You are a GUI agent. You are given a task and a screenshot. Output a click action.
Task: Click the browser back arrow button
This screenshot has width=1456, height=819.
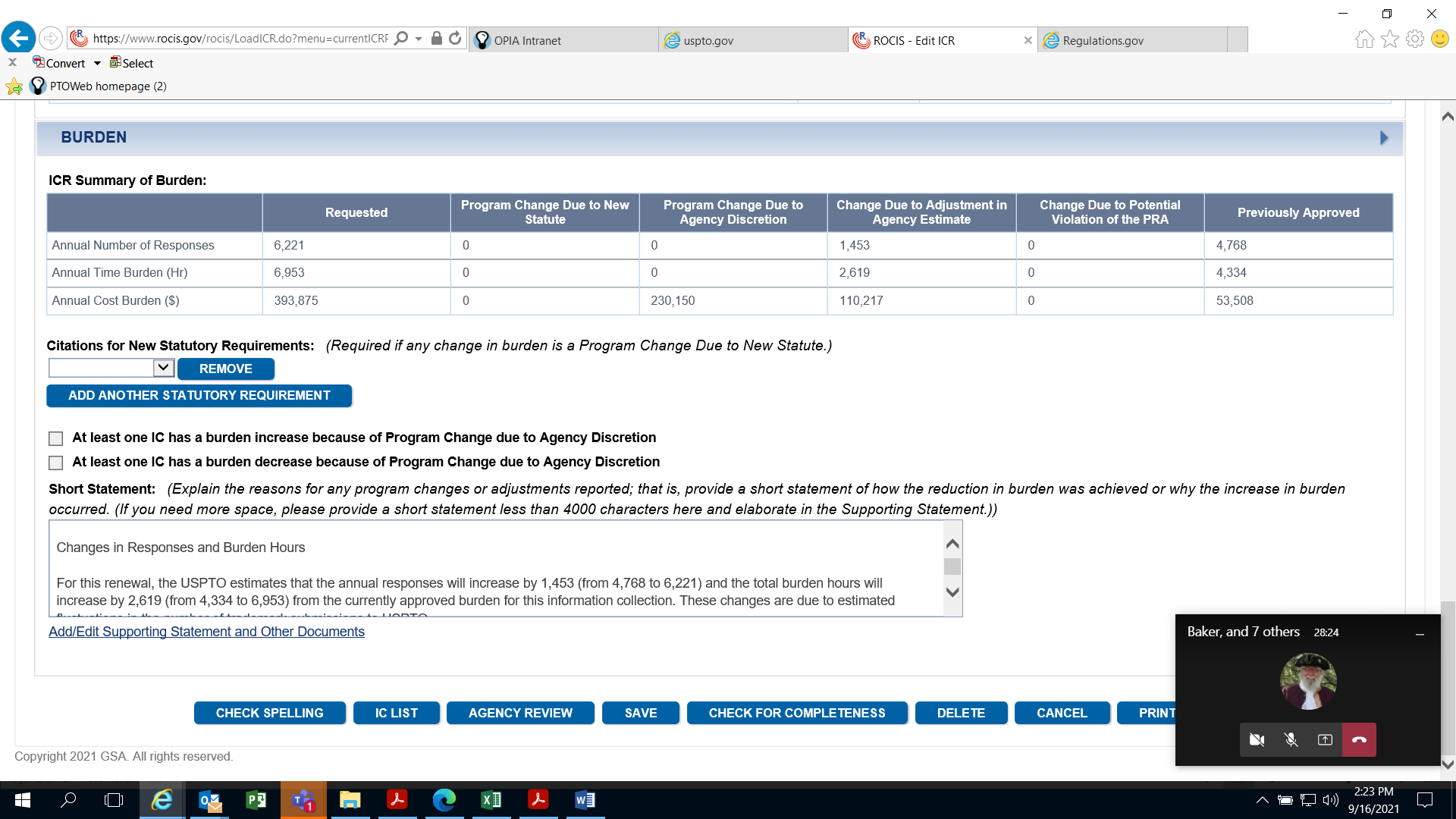point(18,38)
